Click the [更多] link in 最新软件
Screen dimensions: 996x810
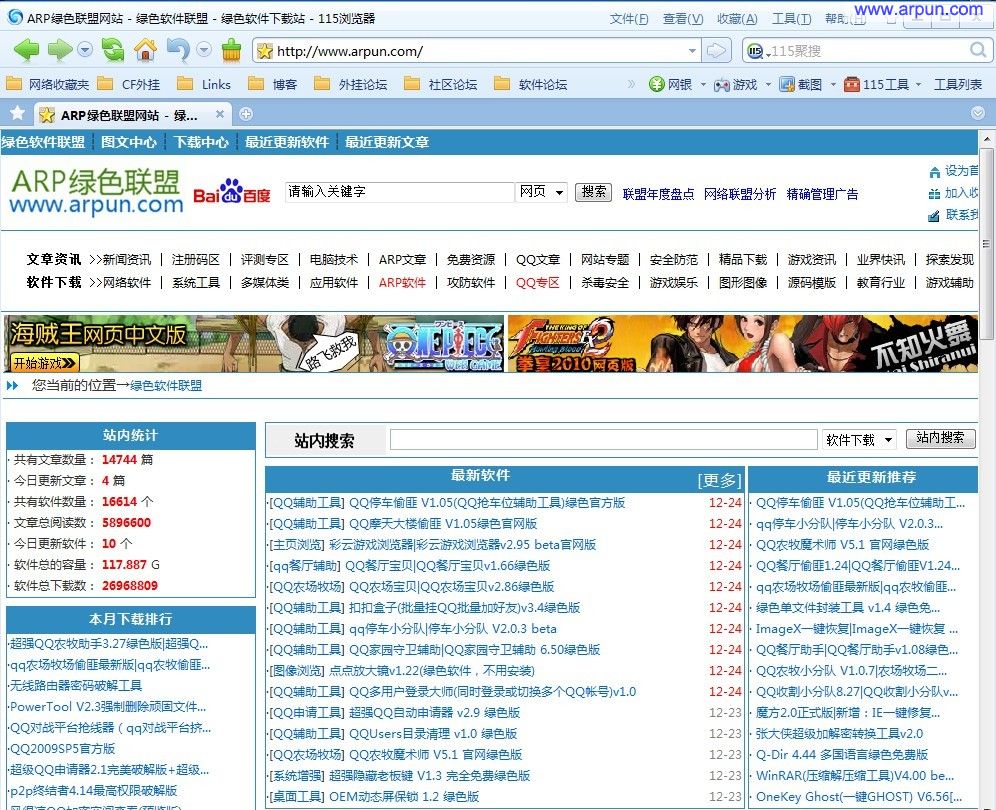coord(719,480)
